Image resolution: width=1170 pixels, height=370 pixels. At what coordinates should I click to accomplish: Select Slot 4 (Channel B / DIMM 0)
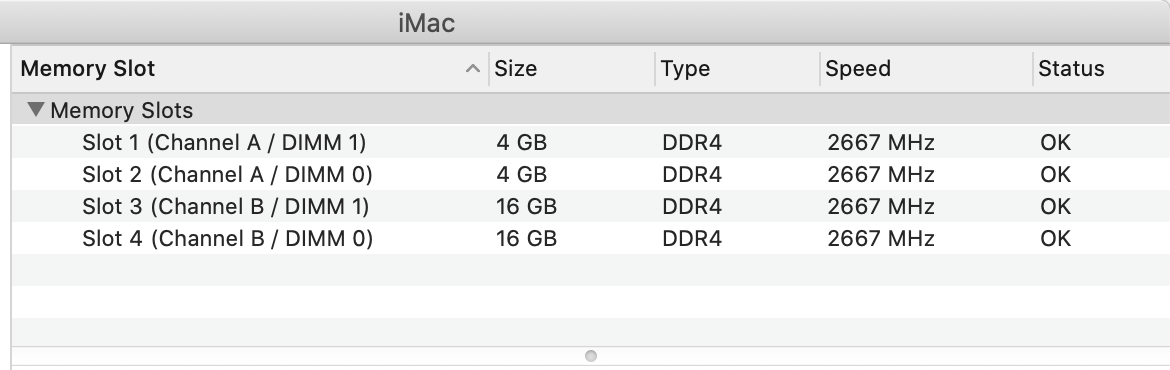[591, 238]
